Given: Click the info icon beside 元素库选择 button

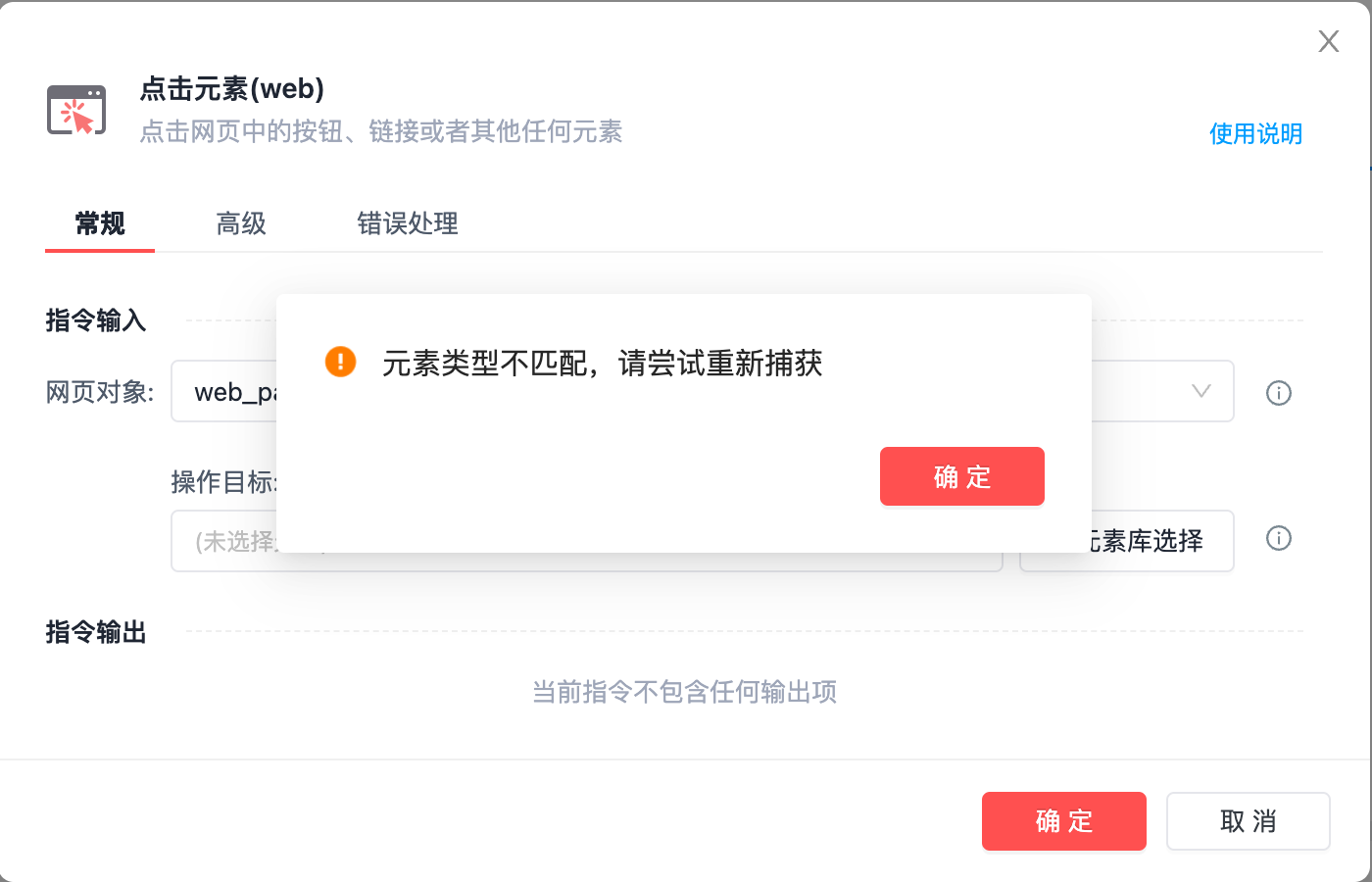Looking at the screenshot, I should coord(1279,538).
